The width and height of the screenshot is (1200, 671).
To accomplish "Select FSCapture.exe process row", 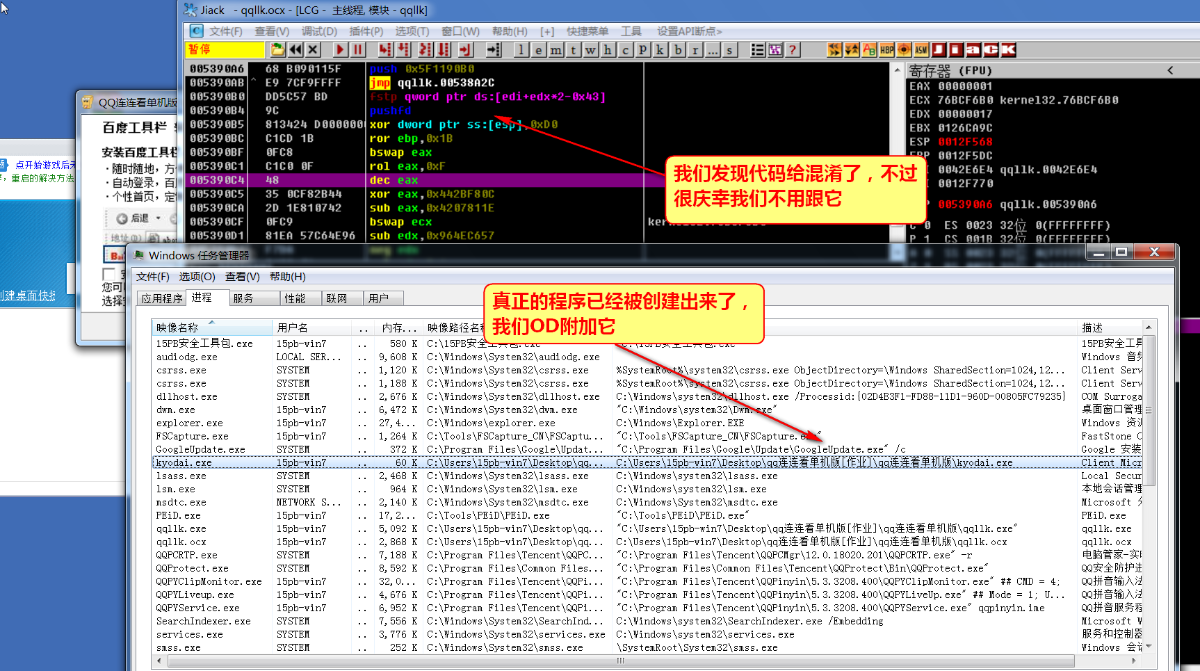I will pyautogui.click(x=647, y=436).
